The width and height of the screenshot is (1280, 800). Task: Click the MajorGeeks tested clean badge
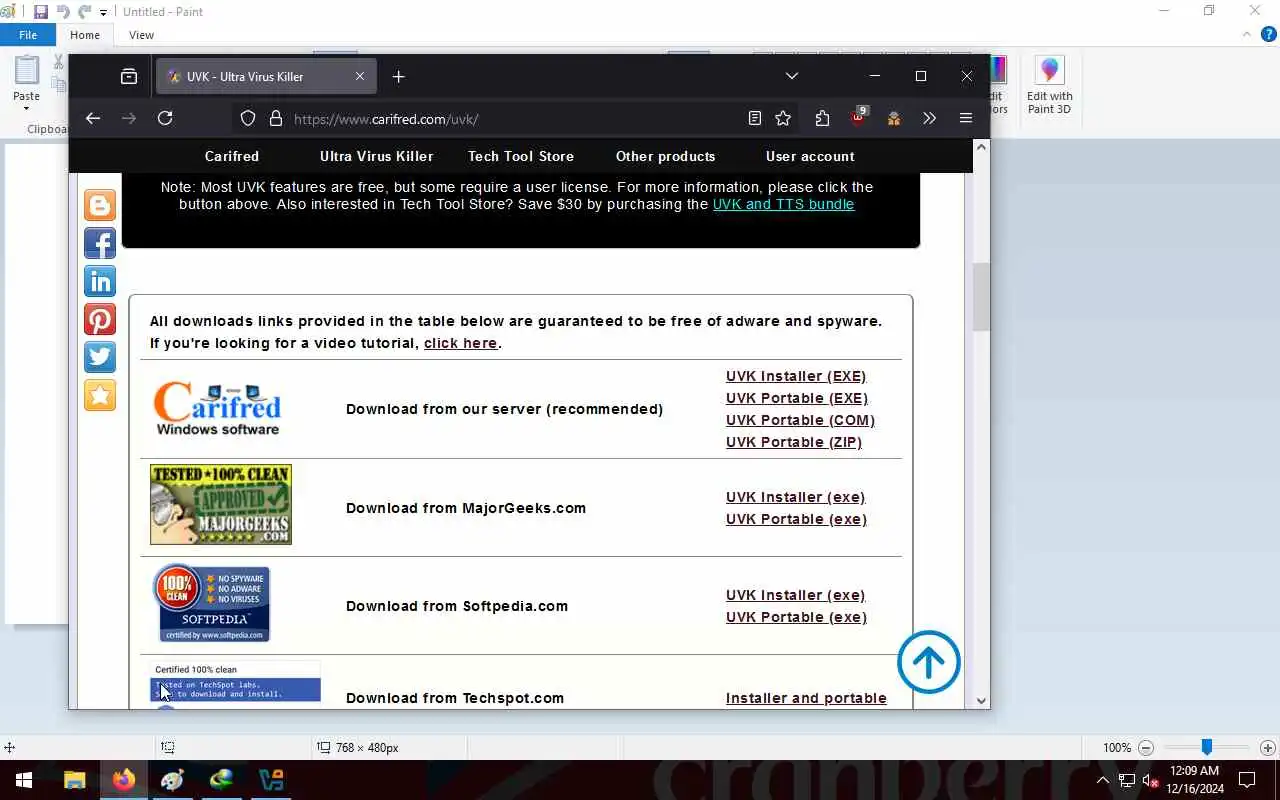click(x=221, y=505)
